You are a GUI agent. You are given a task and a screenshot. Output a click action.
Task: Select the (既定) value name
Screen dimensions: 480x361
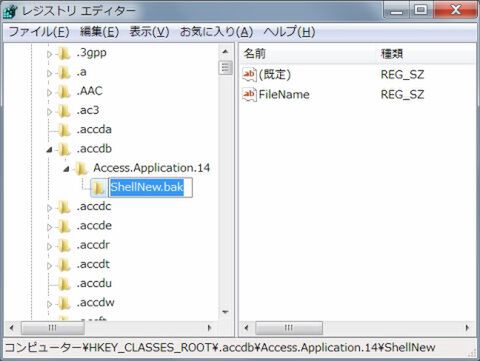tap(275, 74)
